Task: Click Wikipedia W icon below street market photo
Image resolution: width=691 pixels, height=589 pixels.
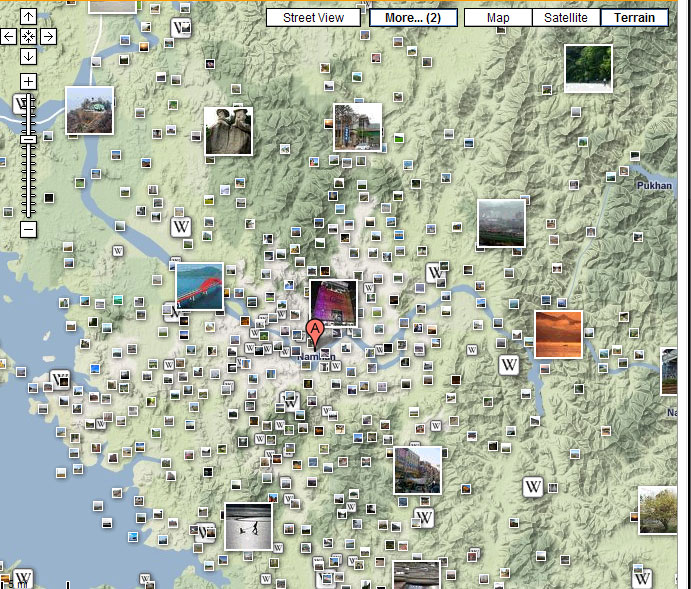Action: pos(424,517)
